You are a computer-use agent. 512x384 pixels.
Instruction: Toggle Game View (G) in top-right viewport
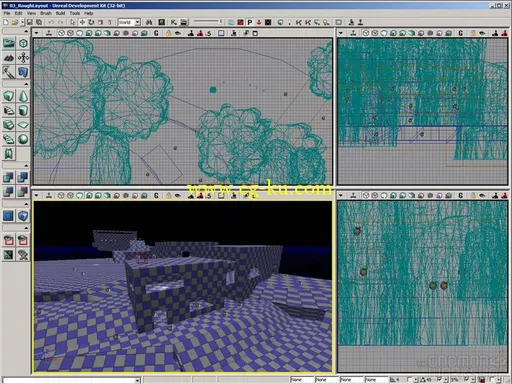click(461, 33)
